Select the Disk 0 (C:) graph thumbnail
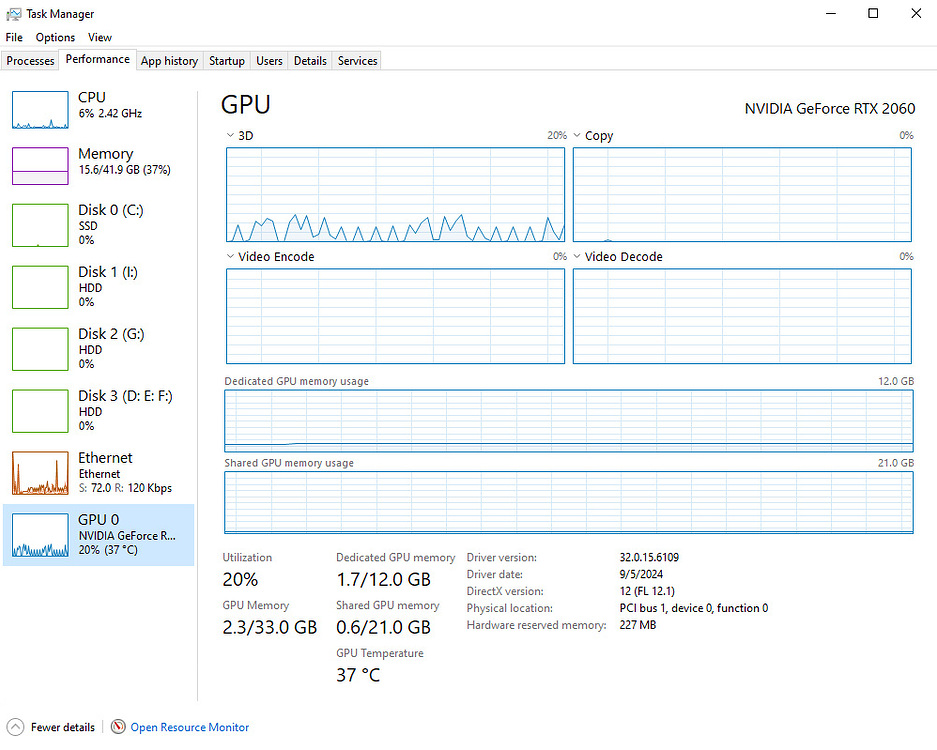Screen dimensions: 937x750 click(x=40, y=225)
